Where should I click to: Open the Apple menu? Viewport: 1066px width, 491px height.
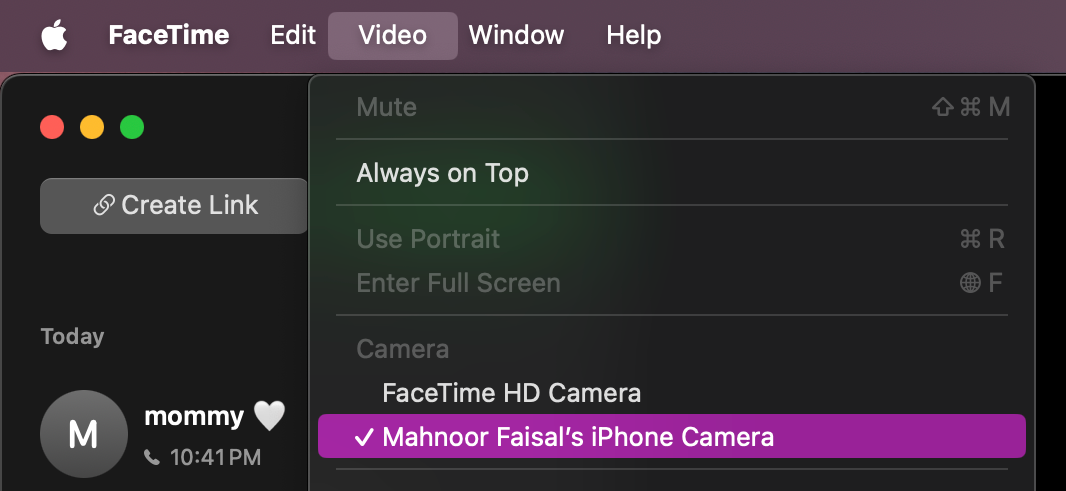(x=54, y=35)
